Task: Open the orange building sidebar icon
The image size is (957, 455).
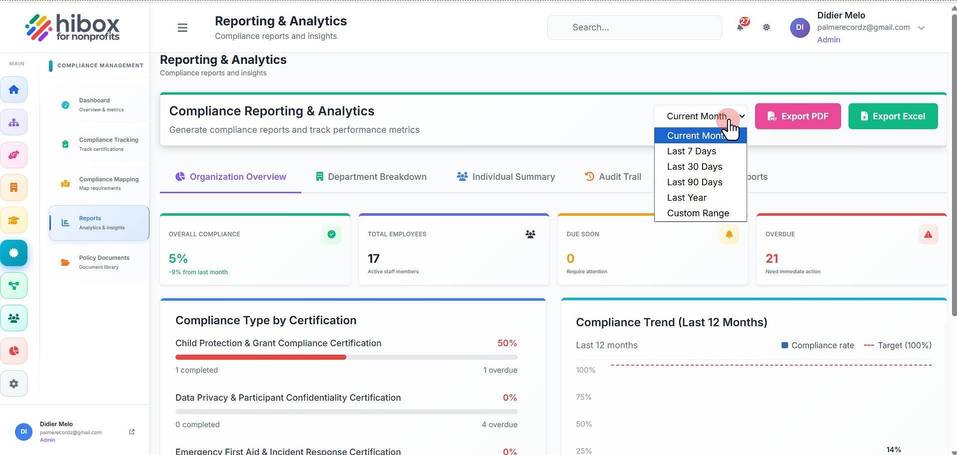Action: point(13,187)
